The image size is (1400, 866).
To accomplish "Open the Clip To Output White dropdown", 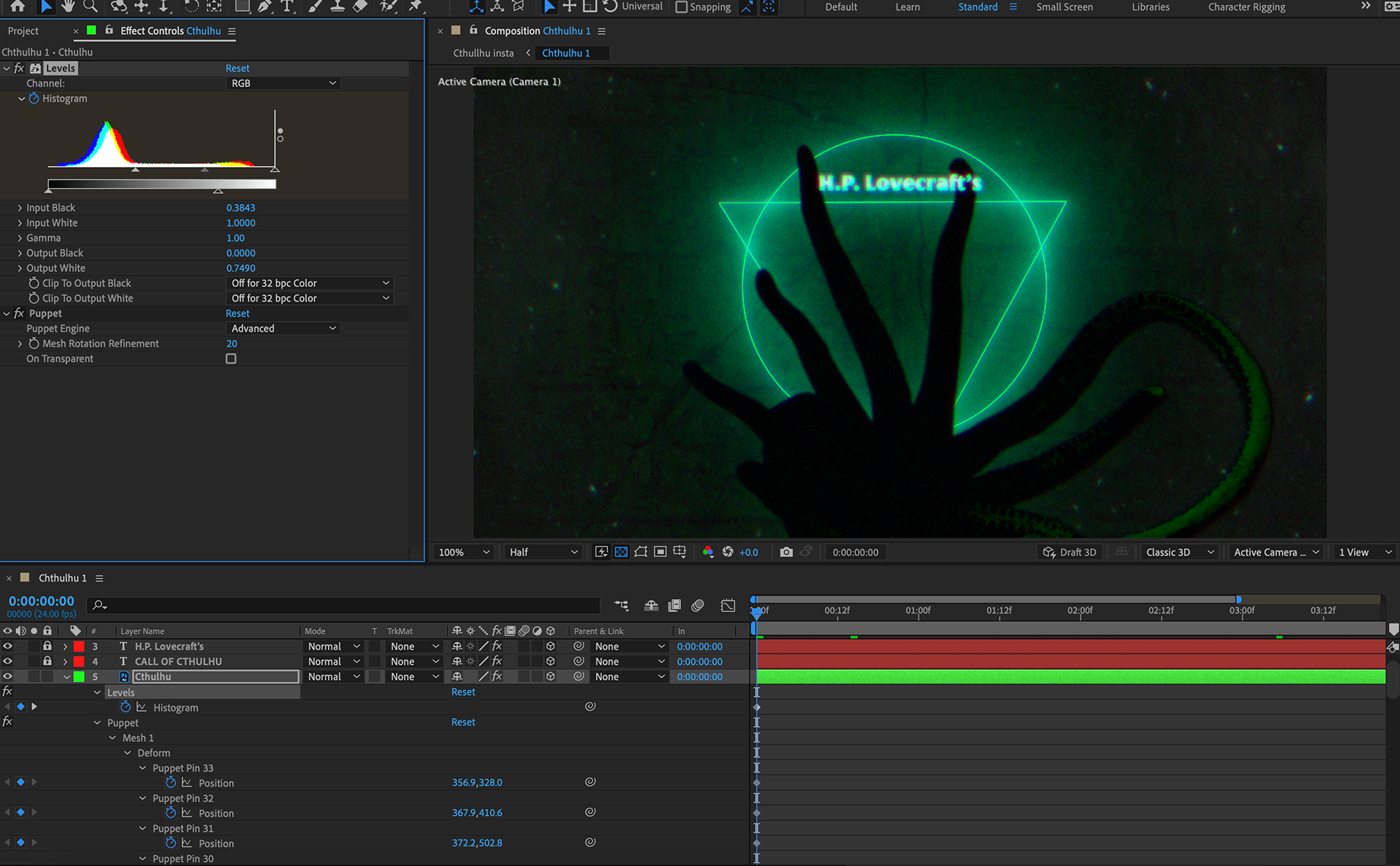I will tap(310, 298).
